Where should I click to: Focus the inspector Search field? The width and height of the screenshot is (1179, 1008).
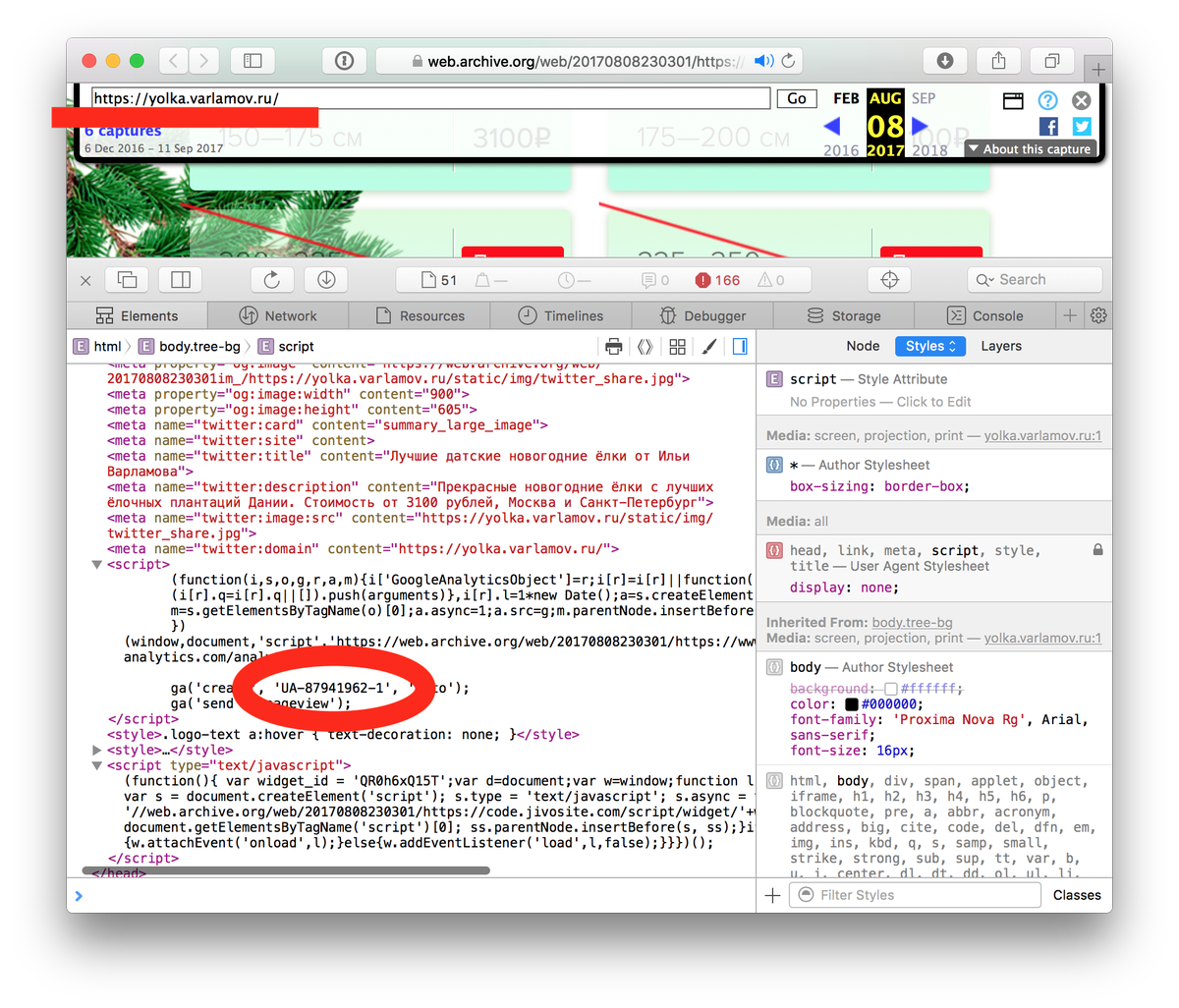click(x=1035, y=280)
